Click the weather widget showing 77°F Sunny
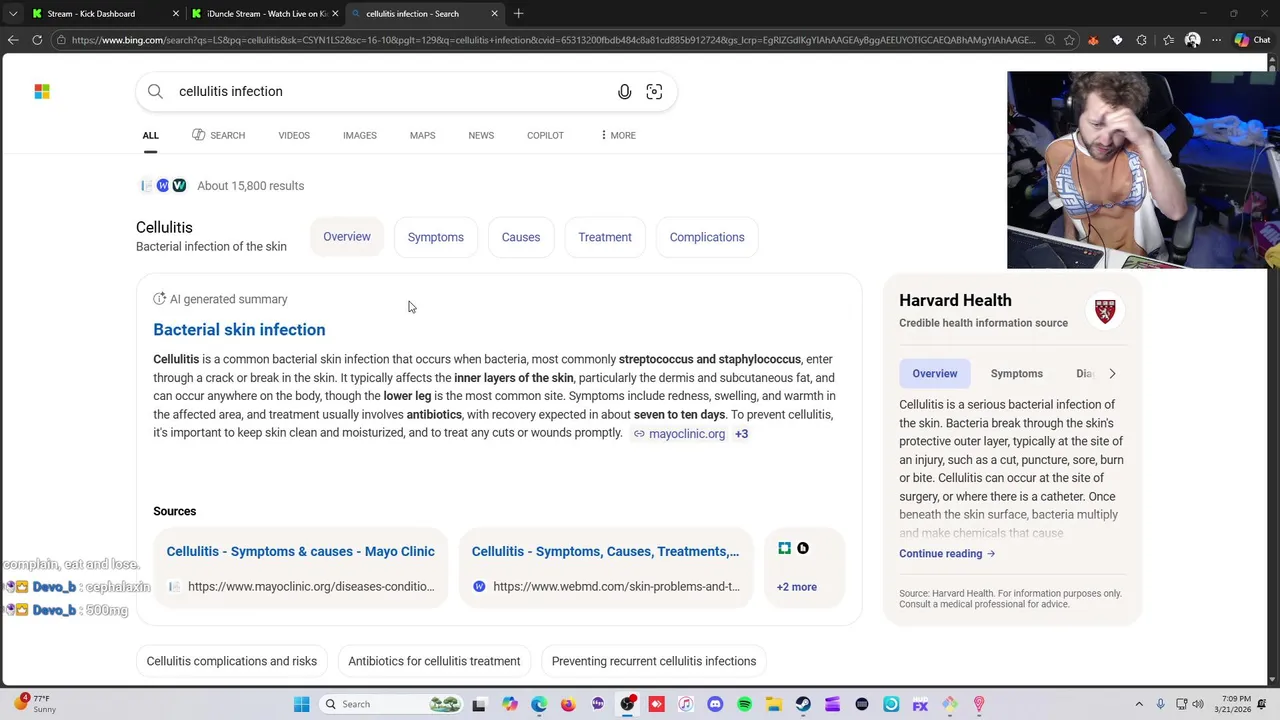Image resolution: width=1280 pixels, height=720 pixels. (x=35, y=704)
